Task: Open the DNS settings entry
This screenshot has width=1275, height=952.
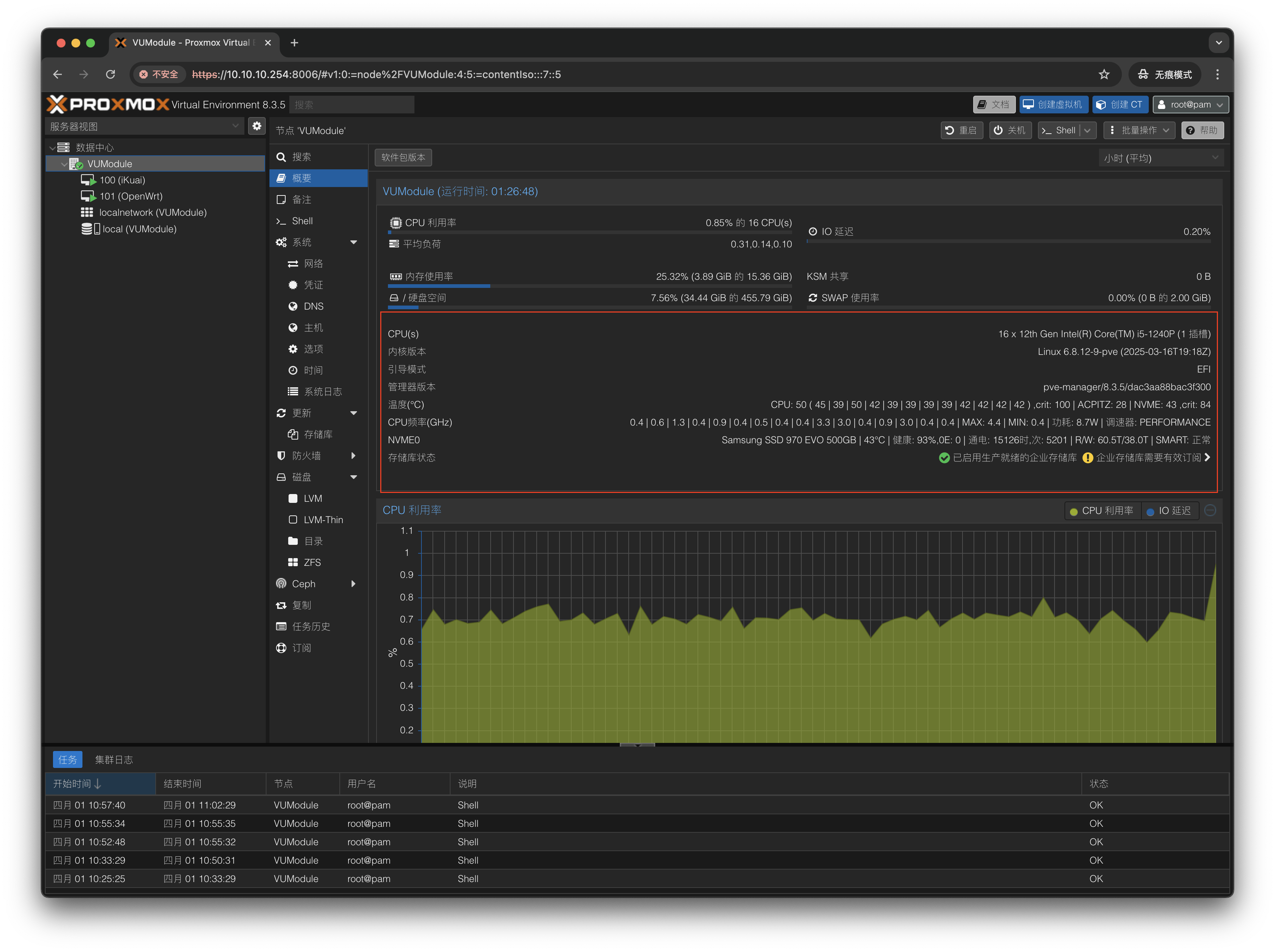Action: (313, 306)
